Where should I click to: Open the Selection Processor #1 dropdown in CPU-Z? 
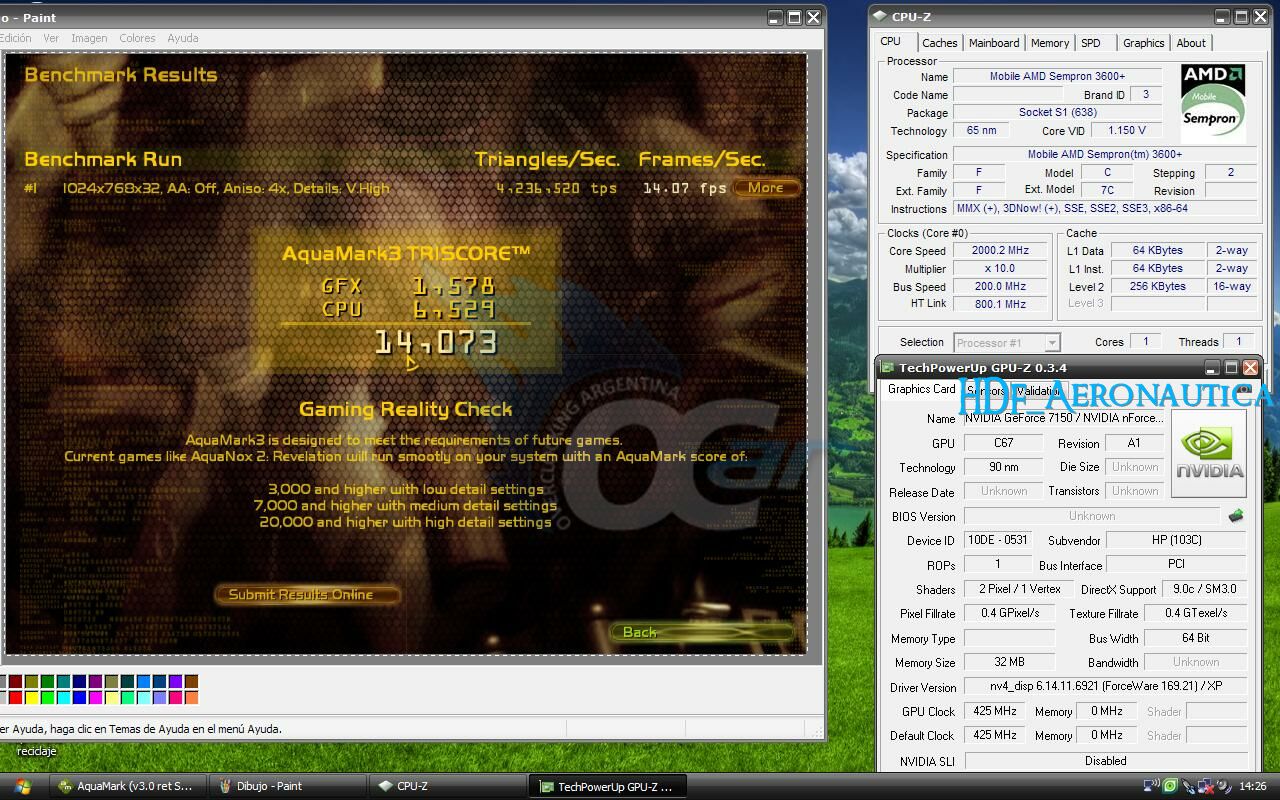coord(1006,342)
